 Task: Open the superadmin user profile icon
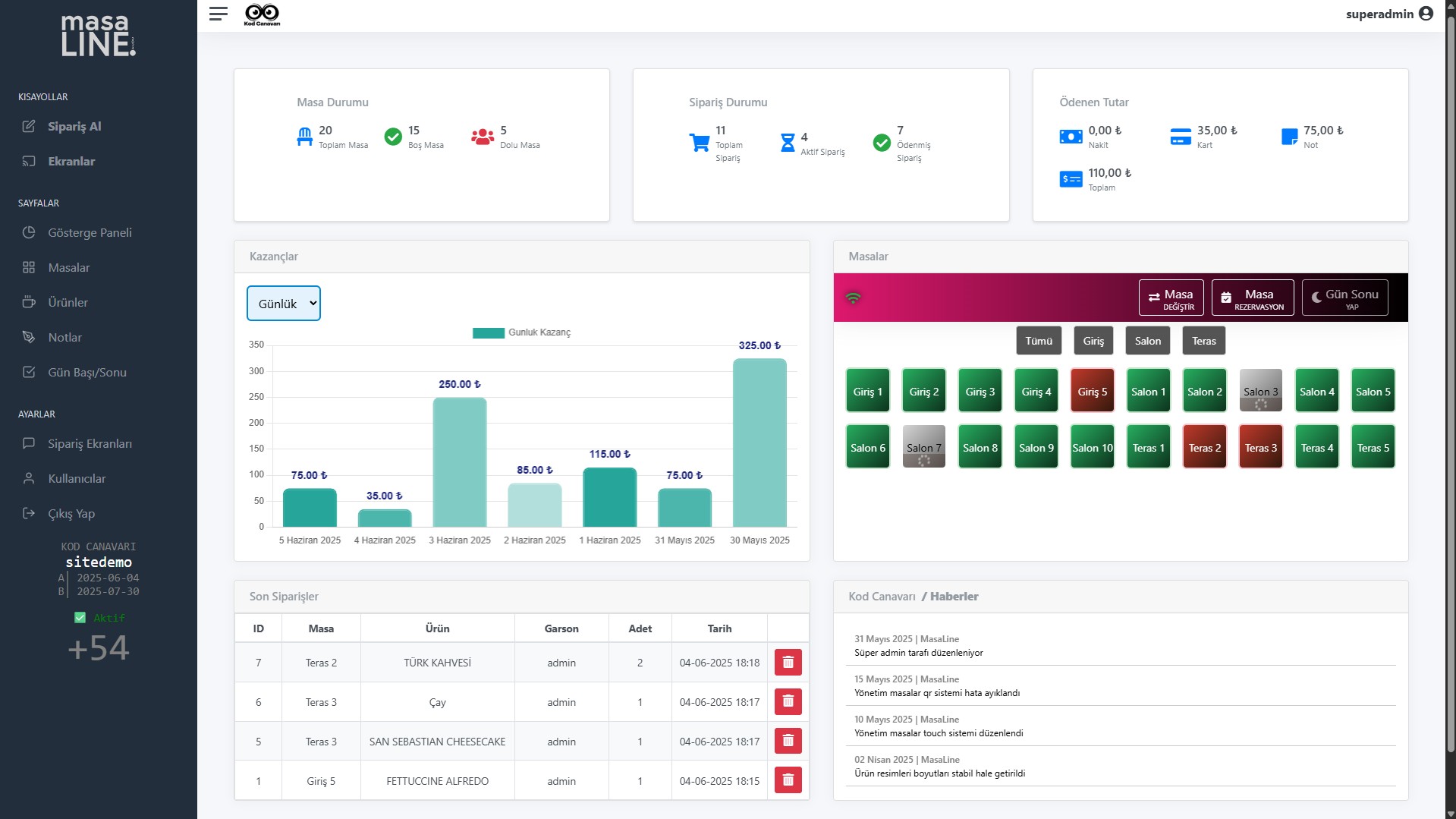[1426, 14]
